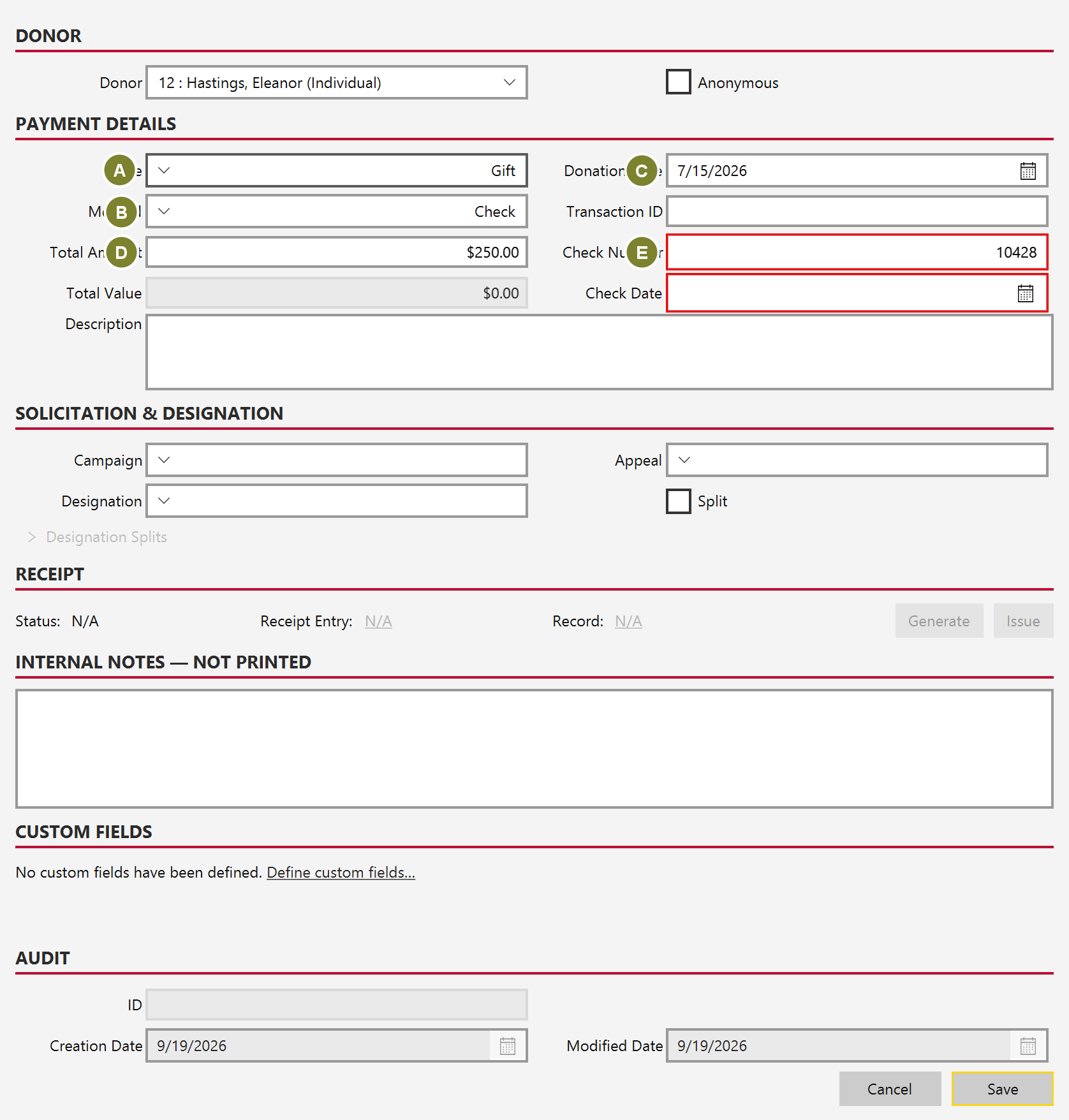Open the Creation Date calendar icon
The image size is (1069, 1120).
(507, 1046)
